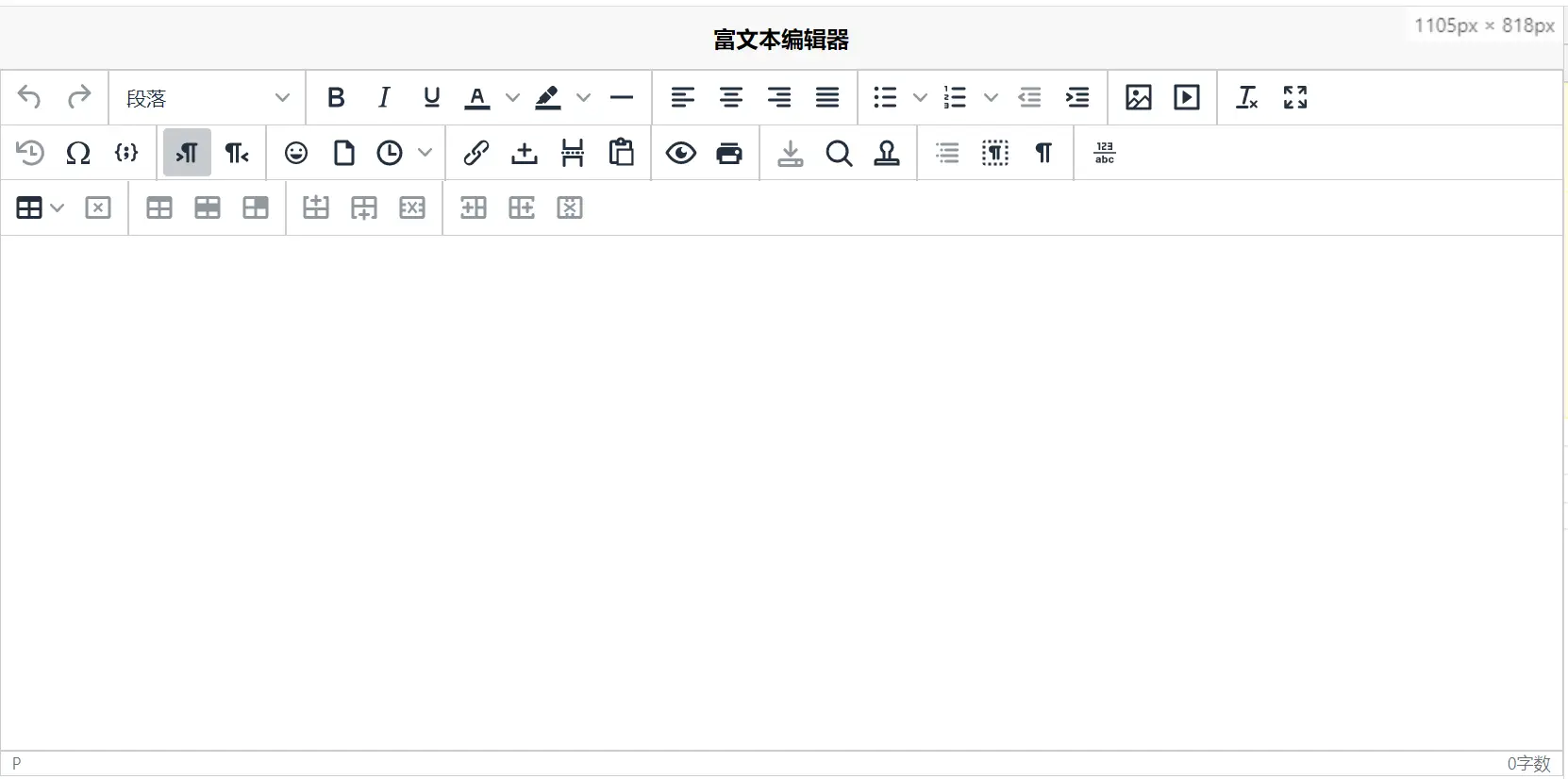Open the insert table menu
The width and height of the screenshot is (1568, 779).
[x=40, y=207]
